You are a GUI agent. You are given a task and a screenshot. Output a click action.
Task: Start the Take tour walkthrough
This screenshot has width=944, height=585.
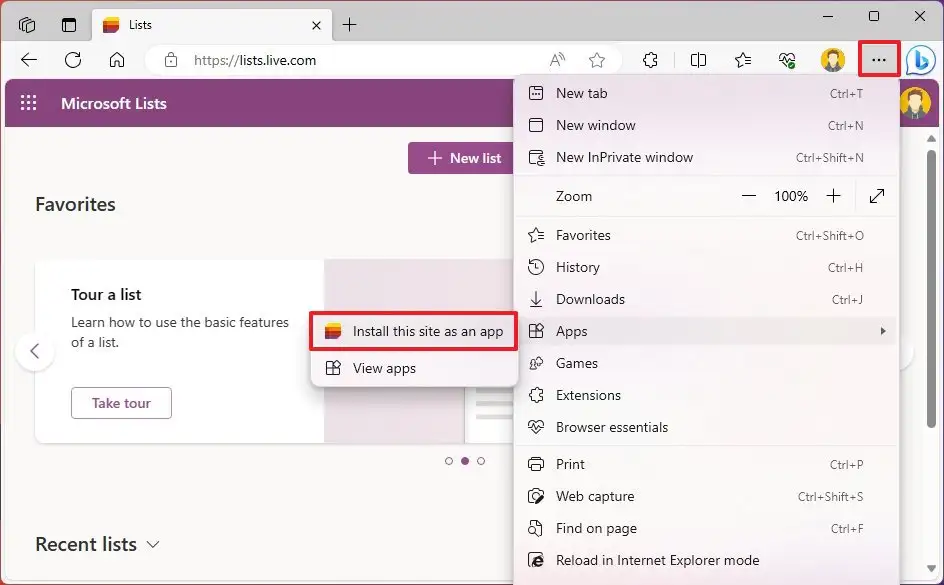tap(121, 403)
